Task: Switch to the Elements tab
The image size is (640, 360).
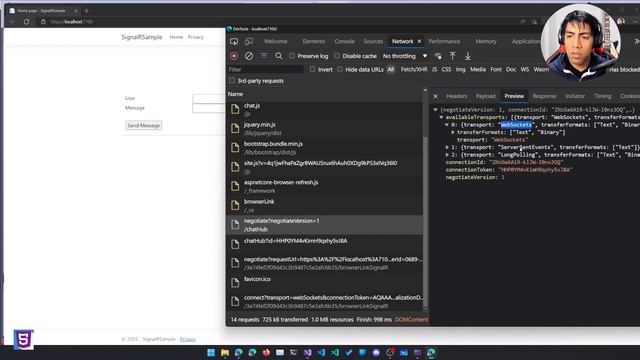Action: coord(313,41)
